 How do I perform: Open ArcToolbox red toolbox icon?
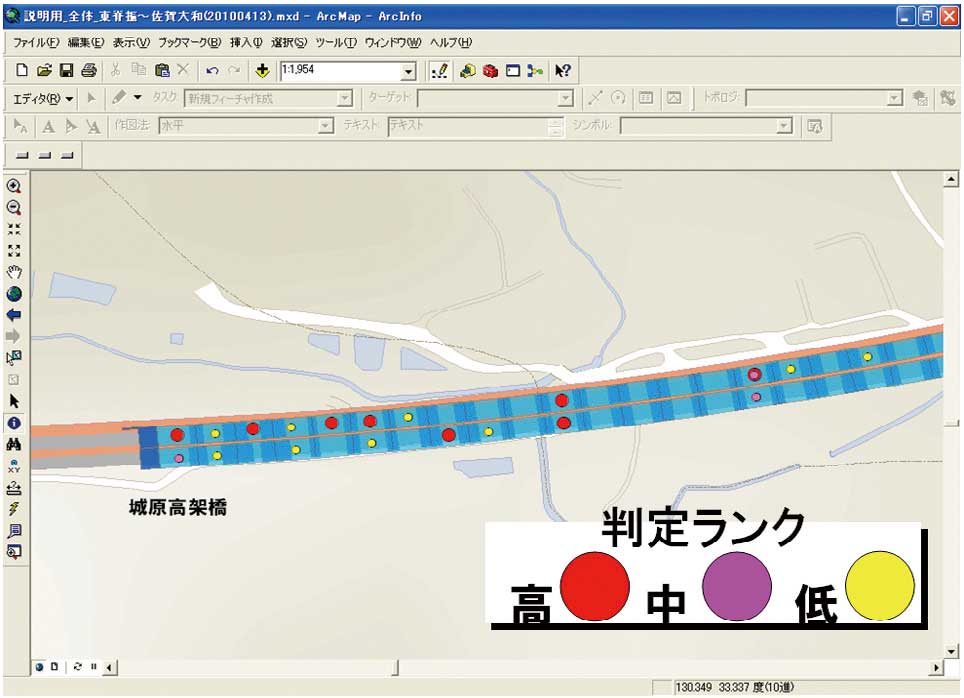[x=490, y=70]
